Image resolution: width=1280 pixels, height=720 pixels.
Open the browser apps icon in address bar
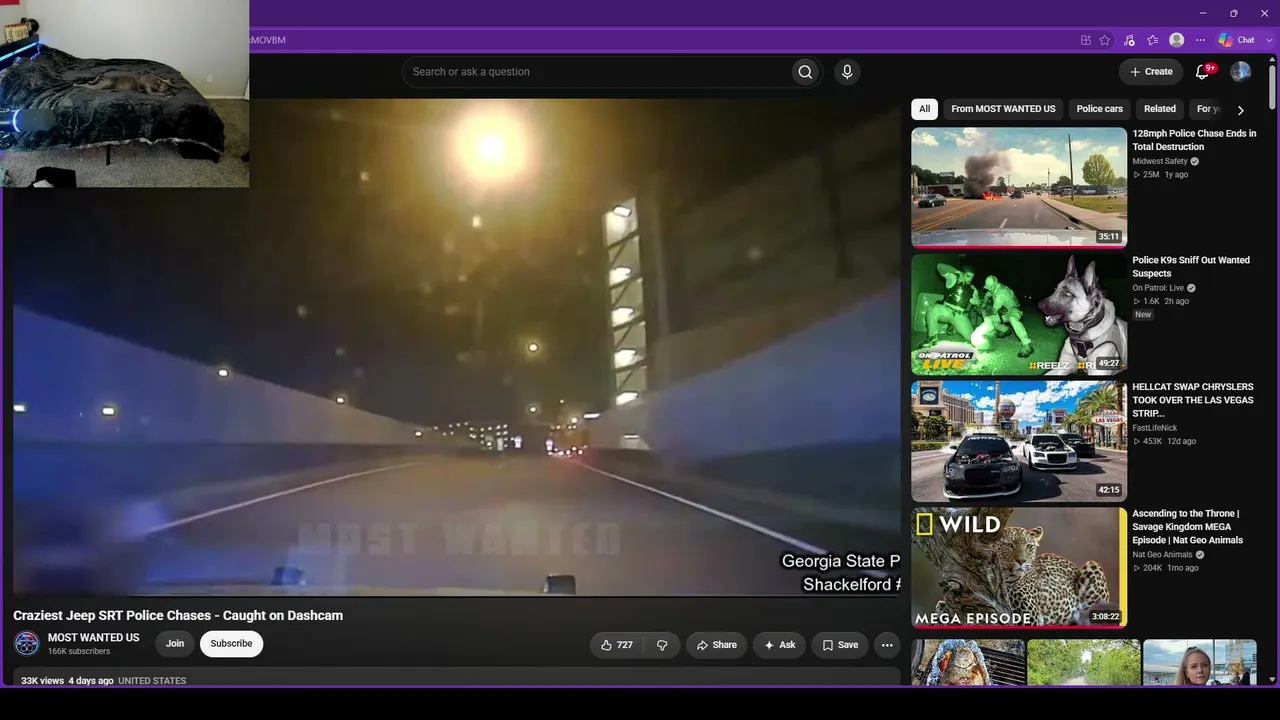[1085, 40]
